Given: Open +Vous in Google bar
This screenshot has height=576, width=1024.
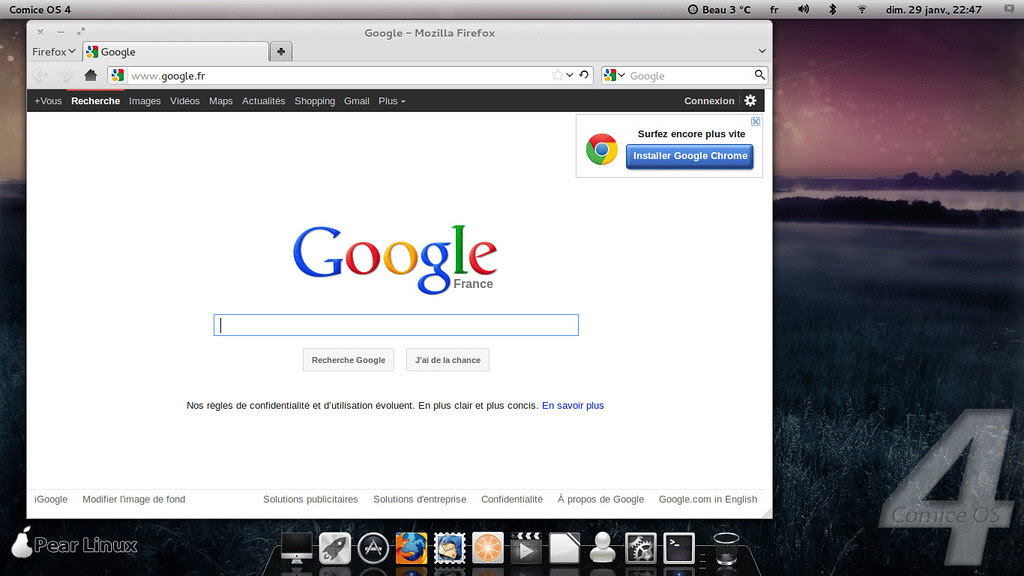Looking at the screenshot, I should (x=48, y=101).
